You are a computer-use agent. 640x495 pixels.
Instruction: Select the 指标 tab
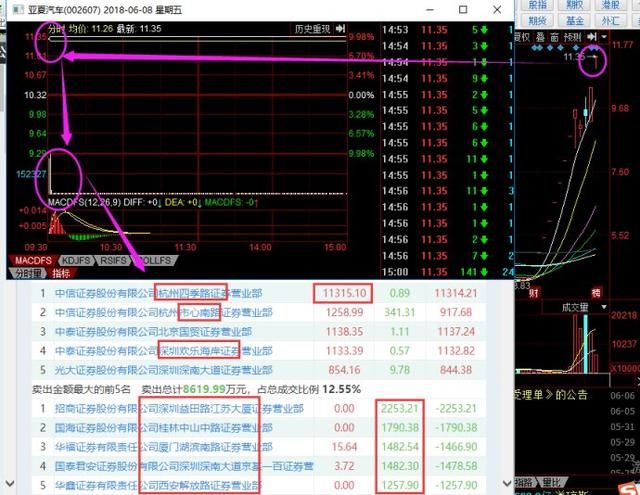[x=60, y=273]
